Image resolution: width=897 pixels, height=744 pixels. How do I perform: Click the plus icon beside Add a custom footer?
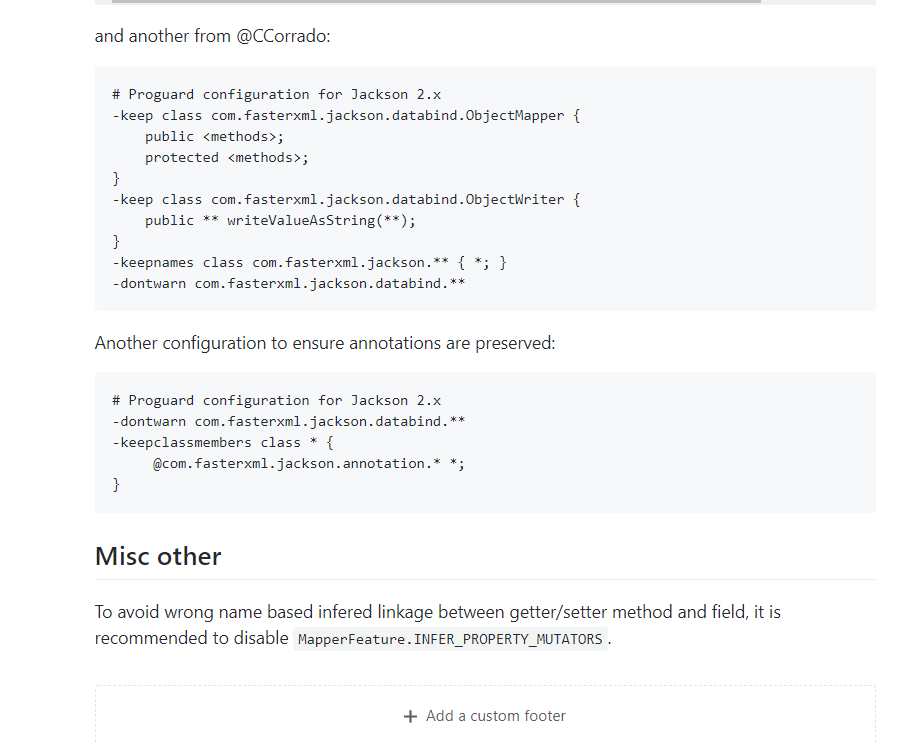(x=410, y=716)
